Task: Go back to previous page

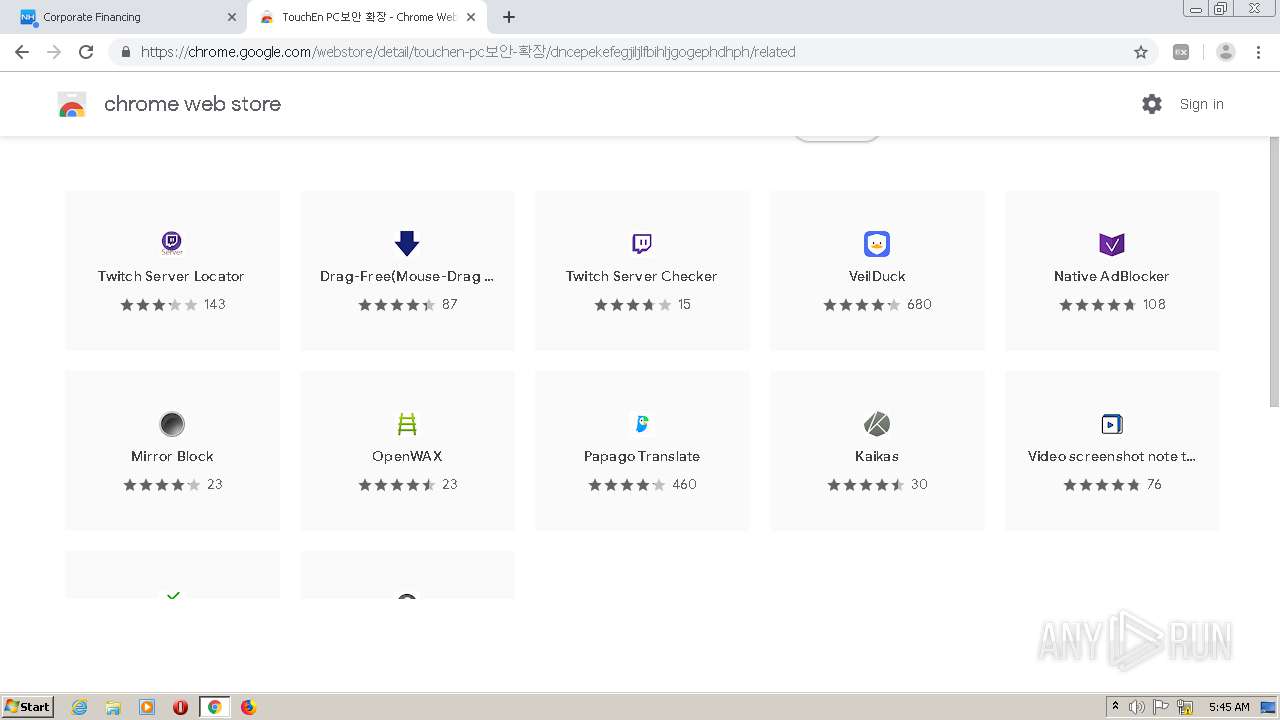Action: 22,52
